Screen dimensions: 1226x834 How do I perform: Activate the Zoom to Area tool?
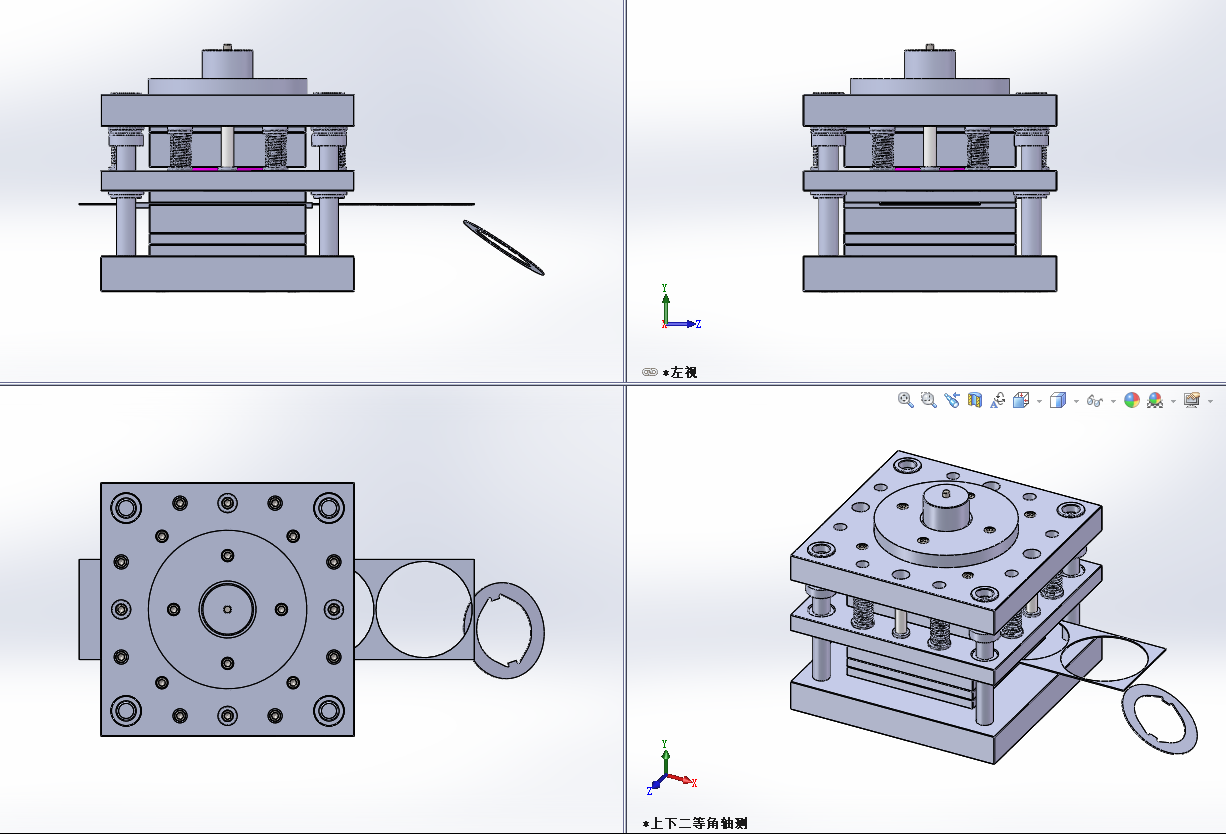click(928, 400)
